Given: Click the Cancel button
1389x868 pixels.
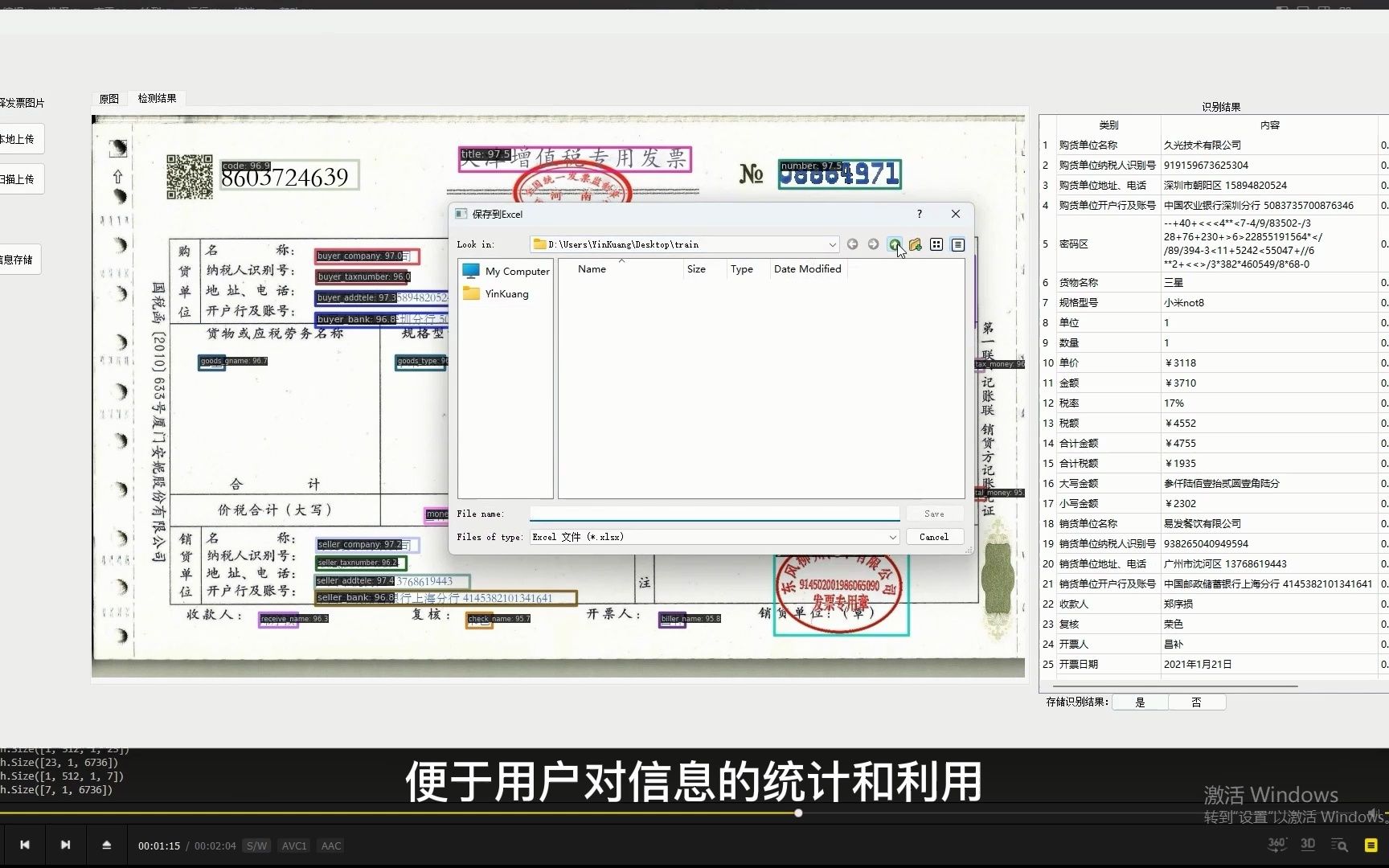Looking at the screenshot, I should [x=934, y=537].
